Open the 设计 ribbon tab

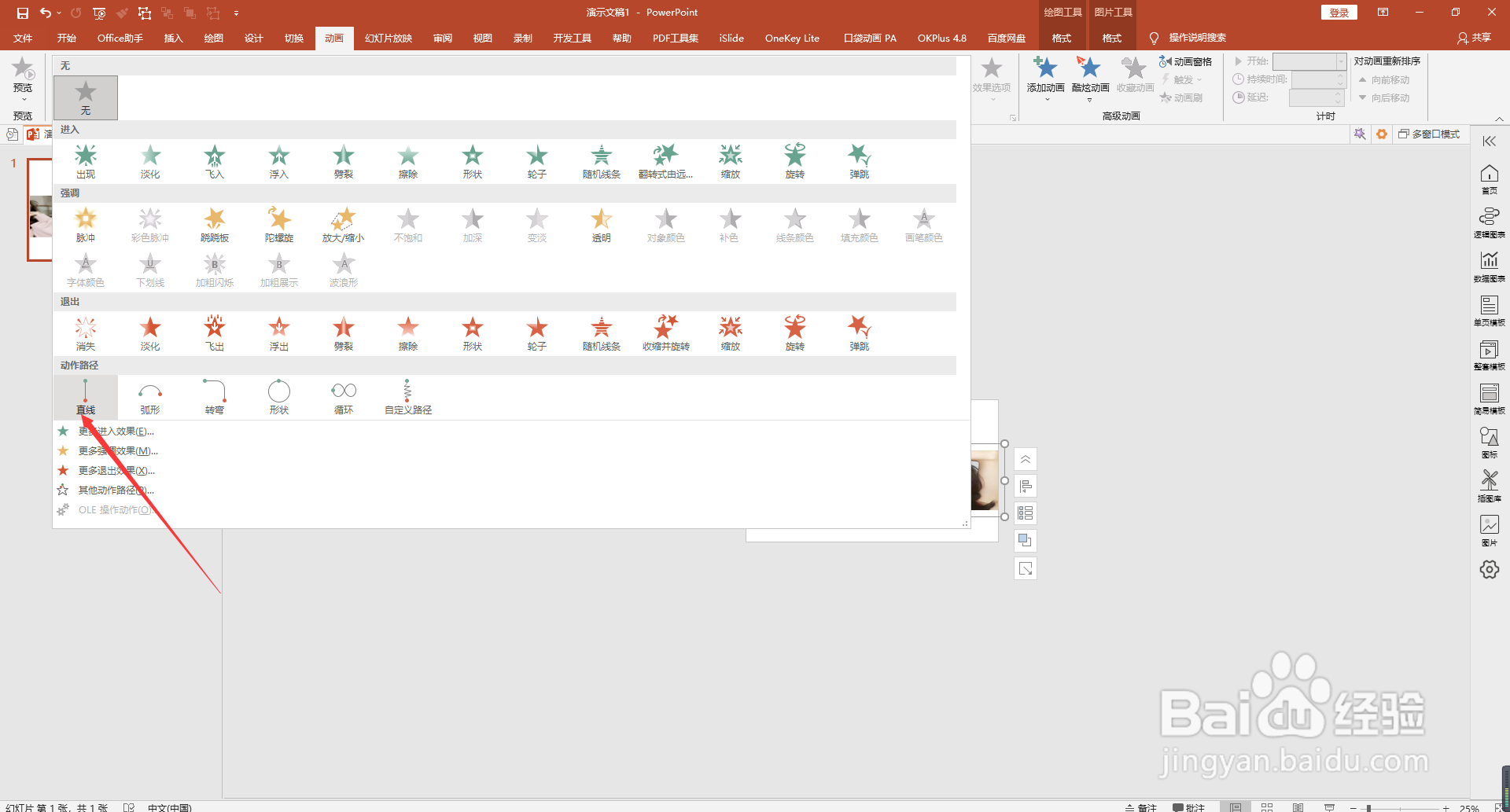pos(253,38)
